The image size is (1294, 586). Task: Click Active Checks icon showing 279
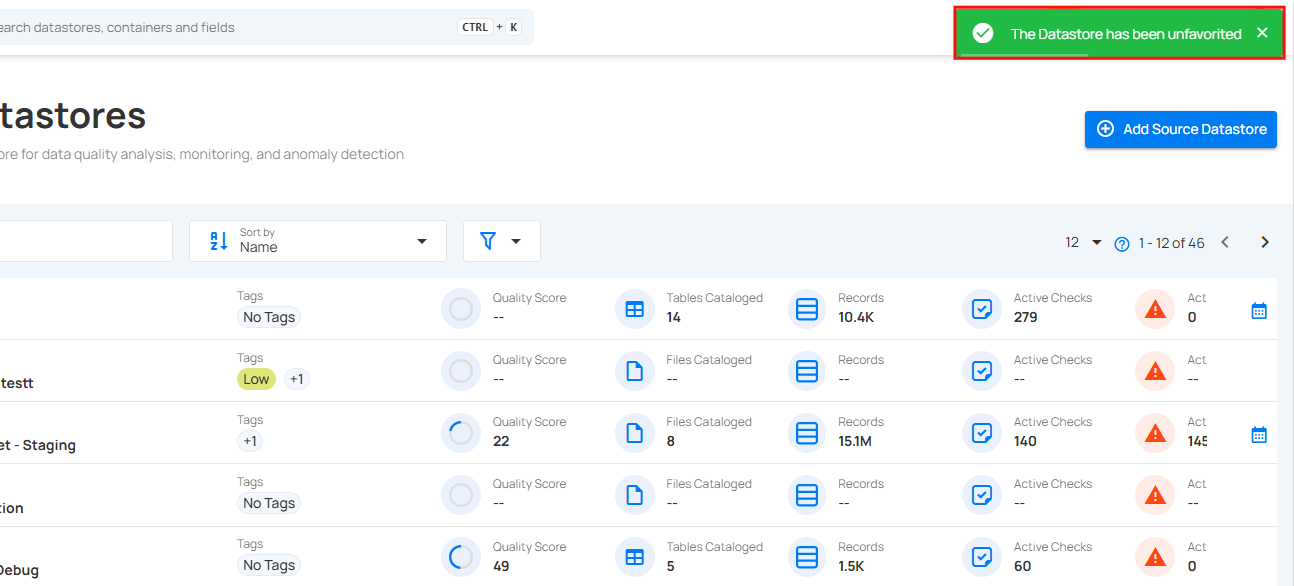point(982,309)
